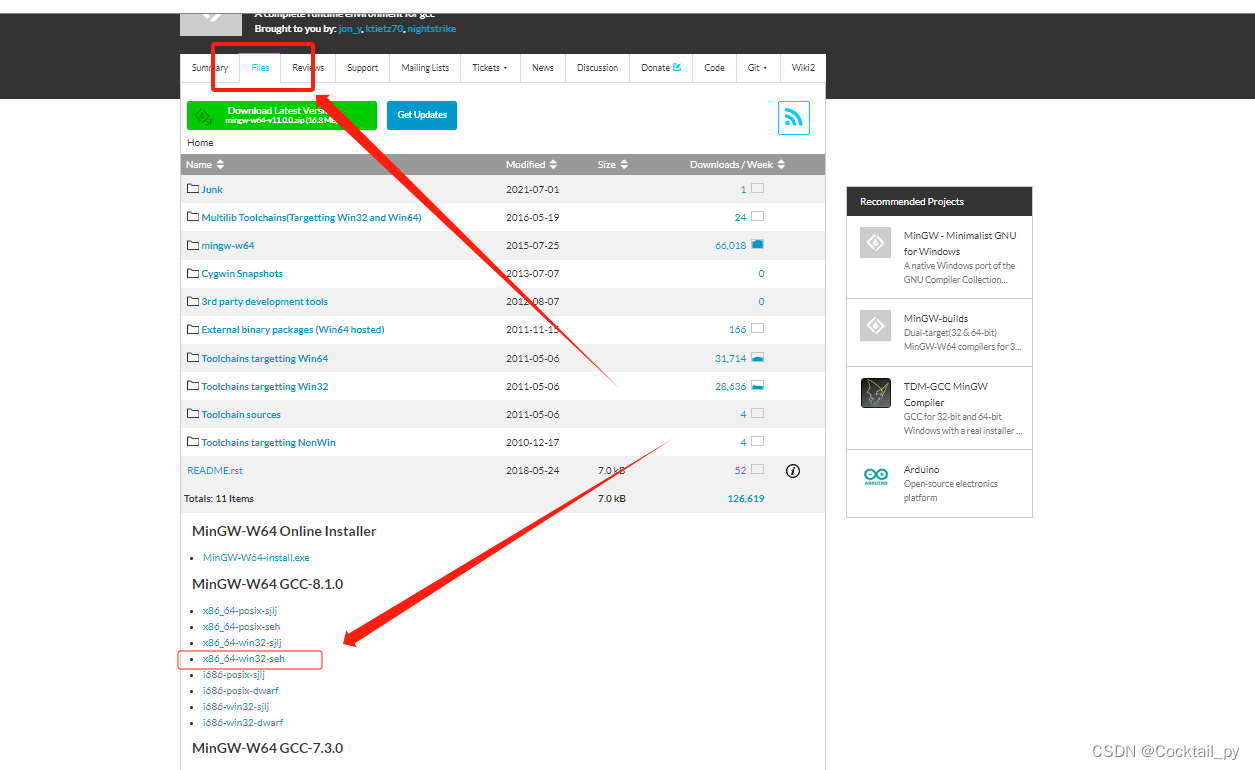This screenshot has height=770, width=1255.
Task: Go to the Support tab
Action: pos(362,68)
